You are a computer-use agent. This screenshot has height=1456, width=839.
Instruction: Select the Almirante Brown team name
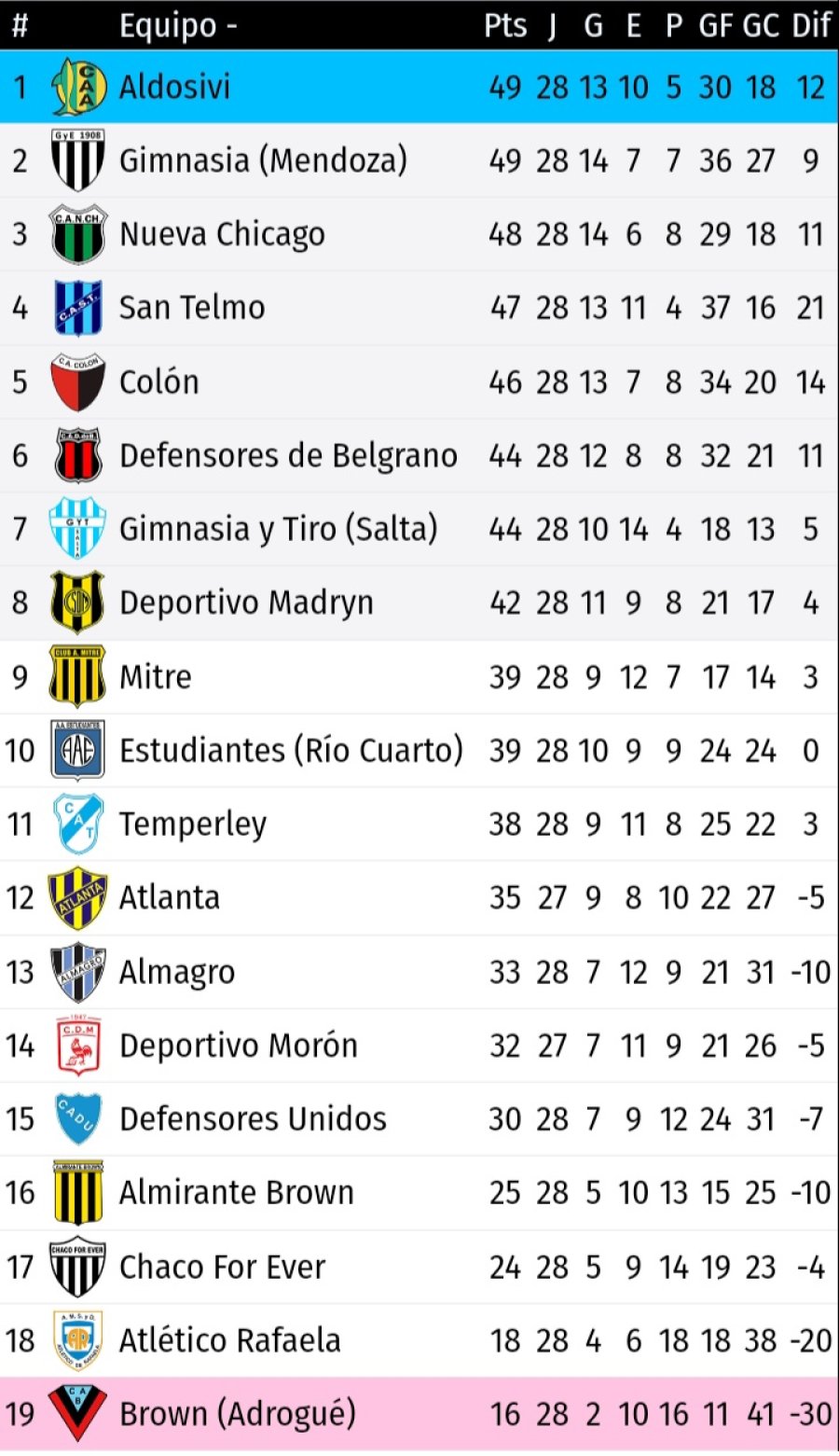point(237,1192)
